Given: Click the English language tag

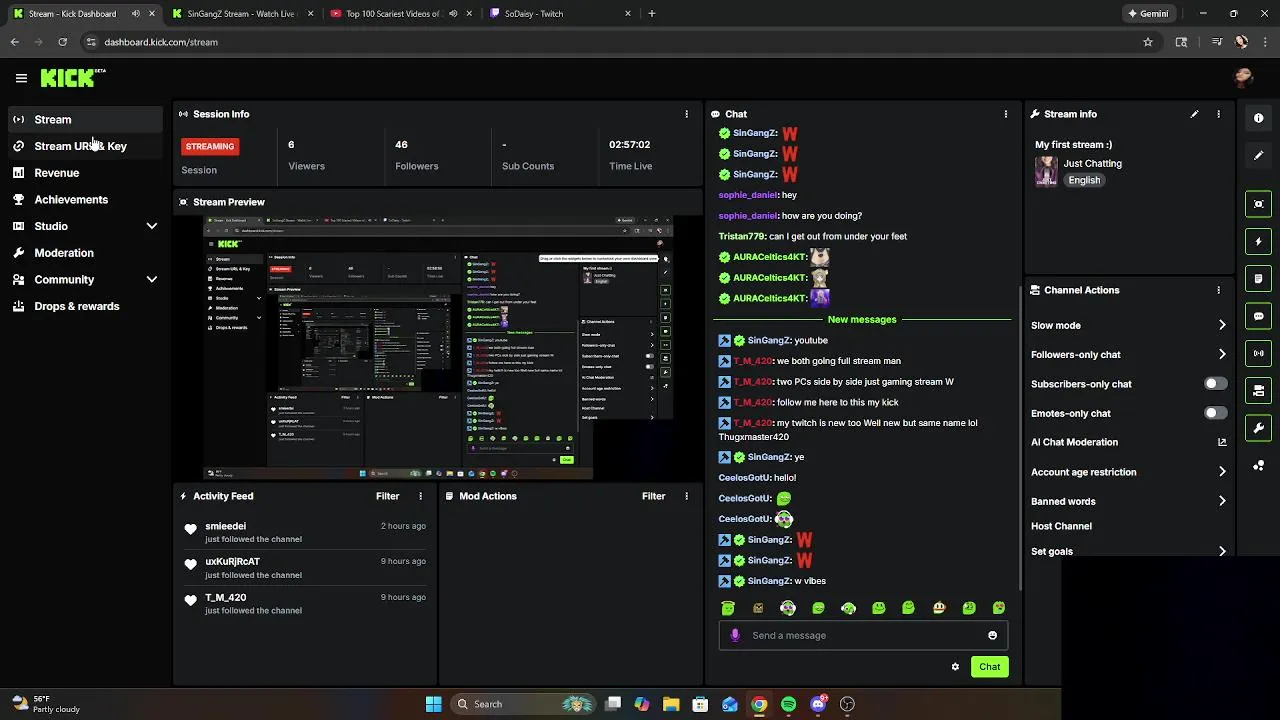Looking at the screenshot, I should [x=1084, y=180].
